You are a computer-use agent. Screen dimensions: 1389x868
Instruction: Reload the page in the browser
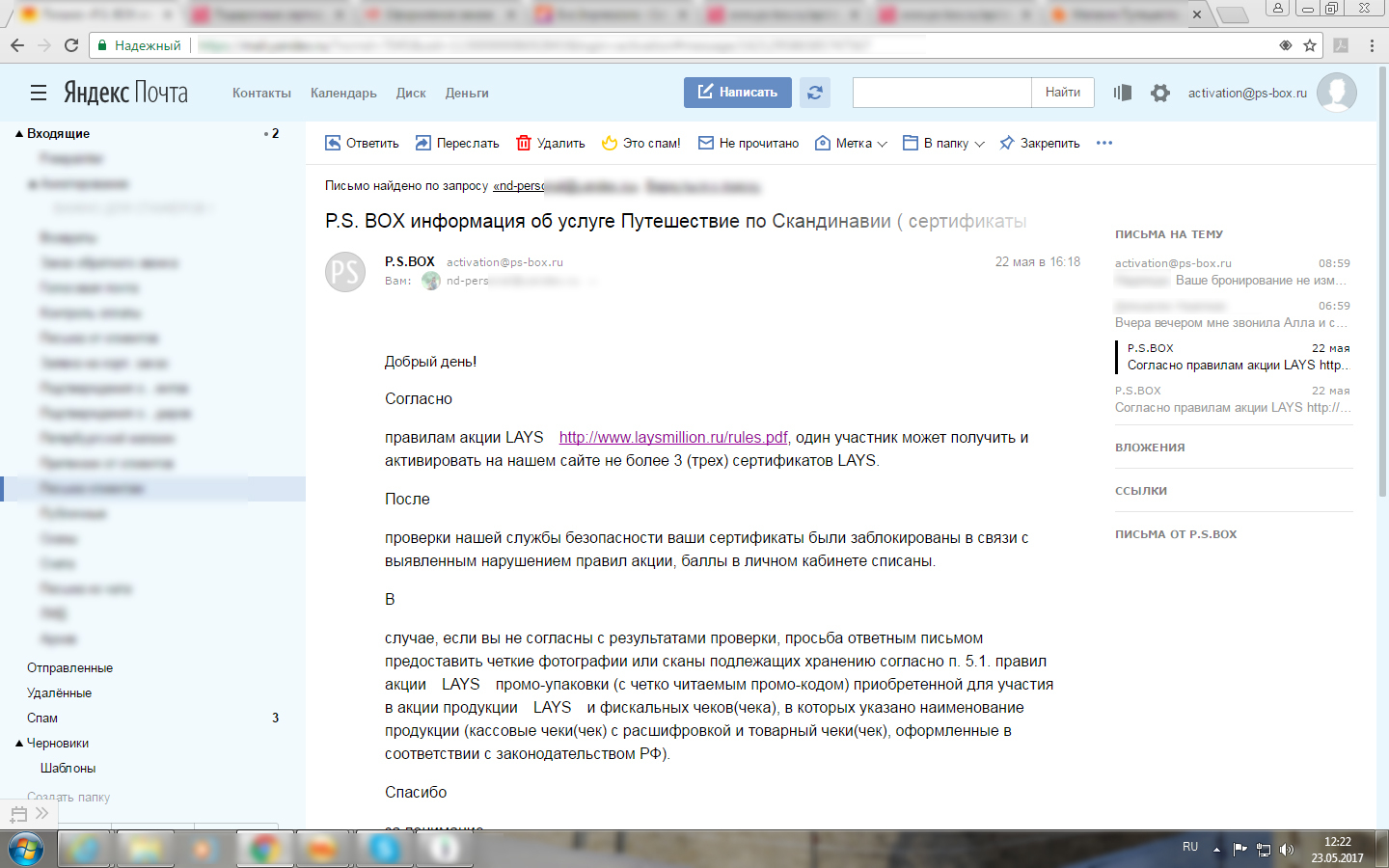point(71,45)
